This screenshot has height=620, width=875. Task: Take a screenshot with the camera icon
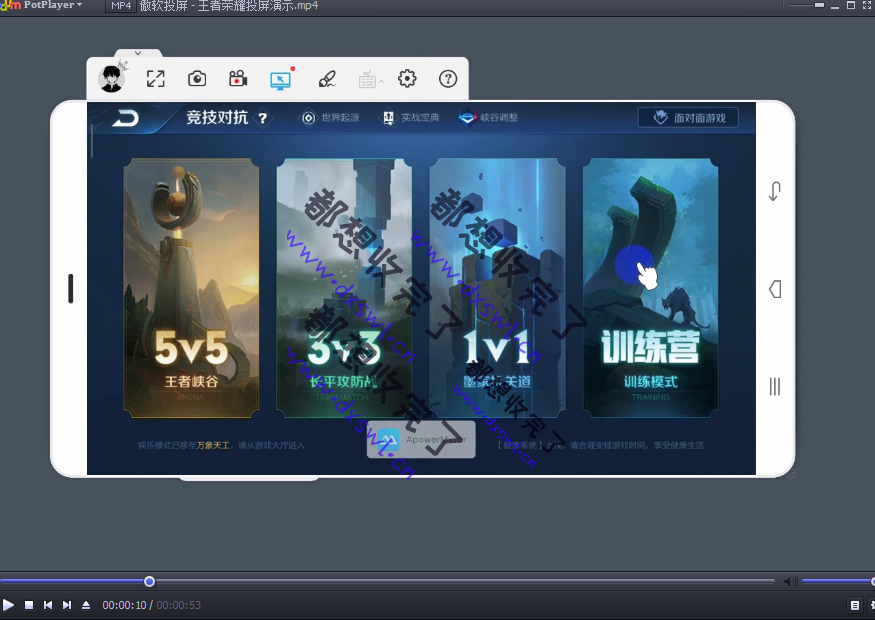click(x=197, y=79)
